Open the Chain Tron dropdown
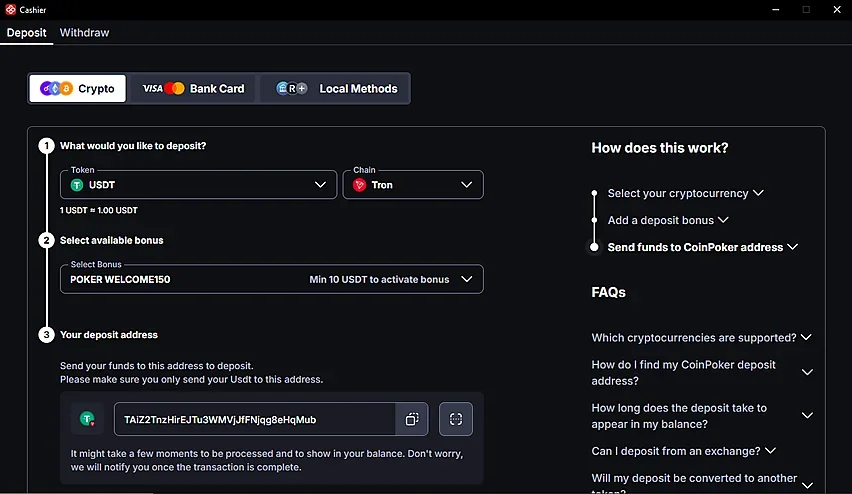 coord(413,185)
